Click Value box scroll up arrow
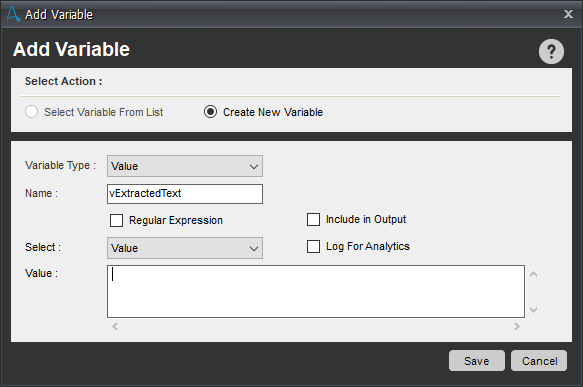Image resolution: width=583 pixels, height=387 pixels. 534,274
